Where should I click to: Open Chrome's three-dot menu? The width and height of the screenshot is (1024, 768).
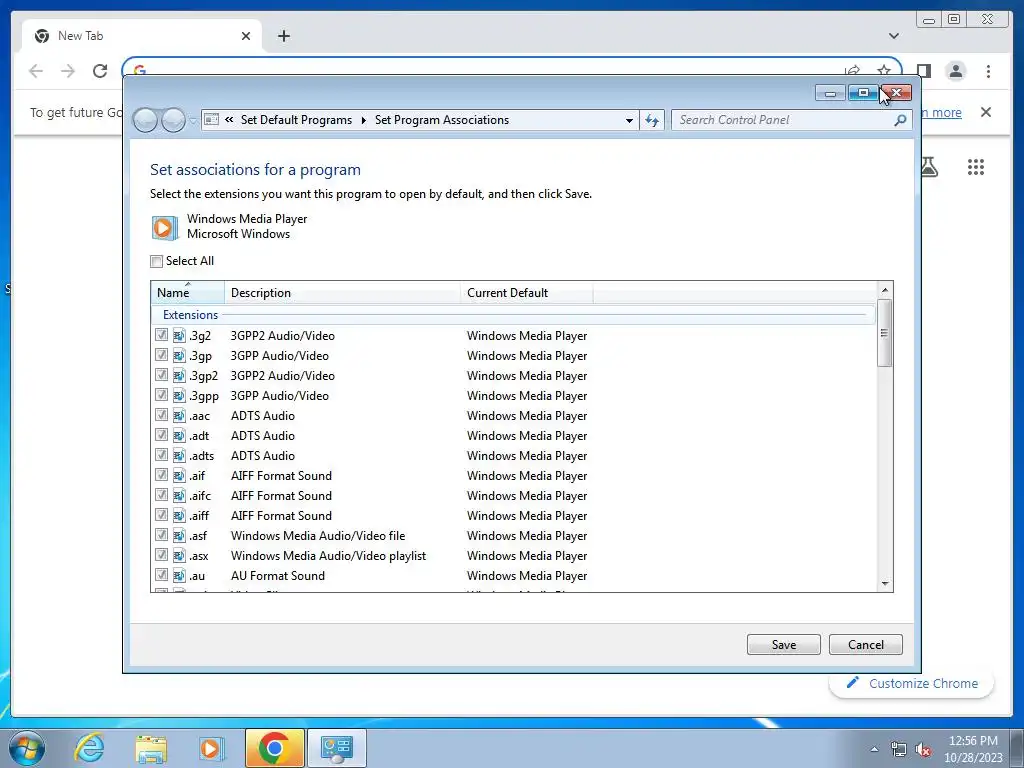click(x=988, y=71)
